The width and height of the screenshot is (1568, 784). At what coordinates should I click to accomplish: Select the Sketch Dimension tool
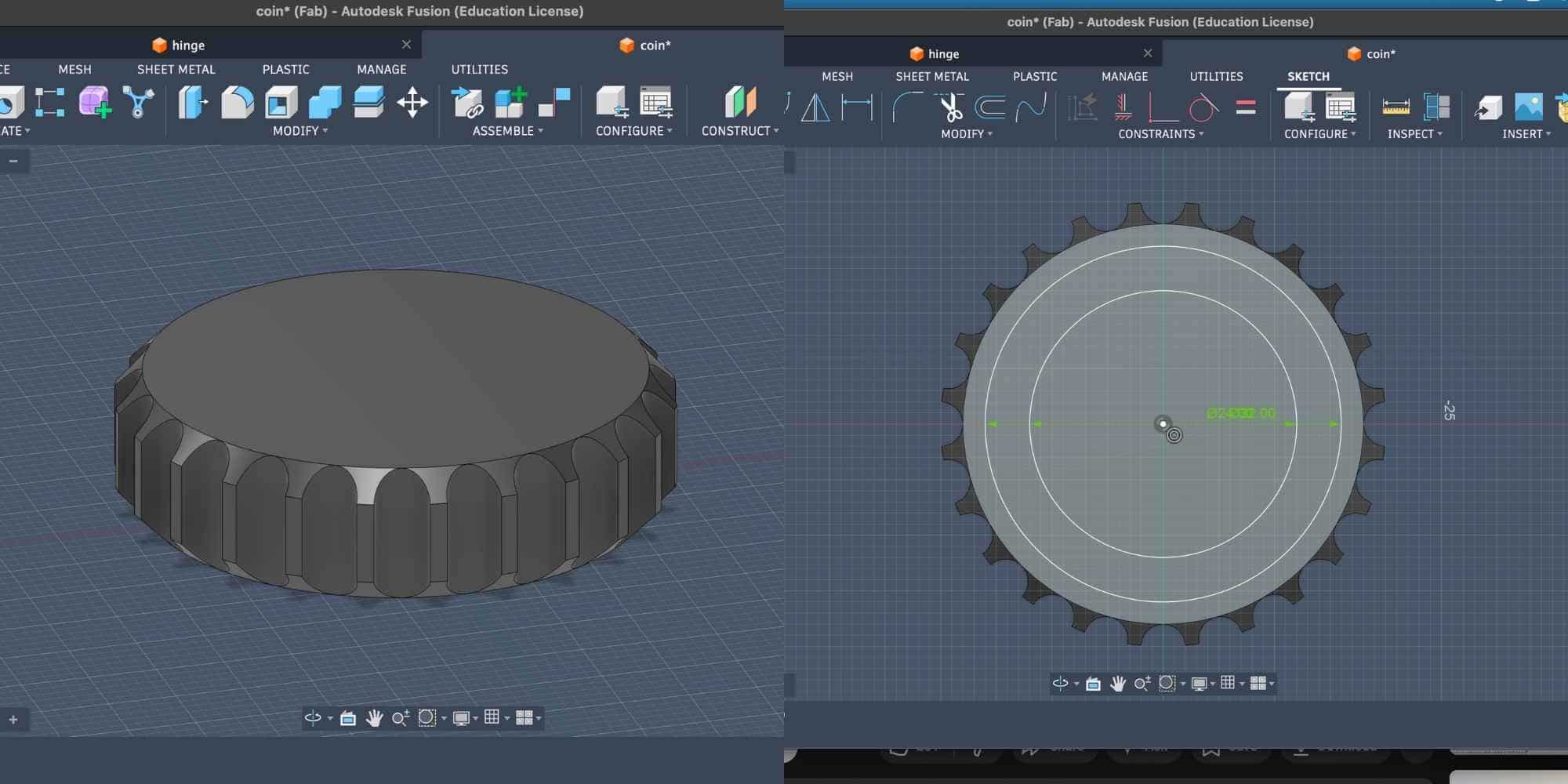pyautogui.click(x=856, y=107)
